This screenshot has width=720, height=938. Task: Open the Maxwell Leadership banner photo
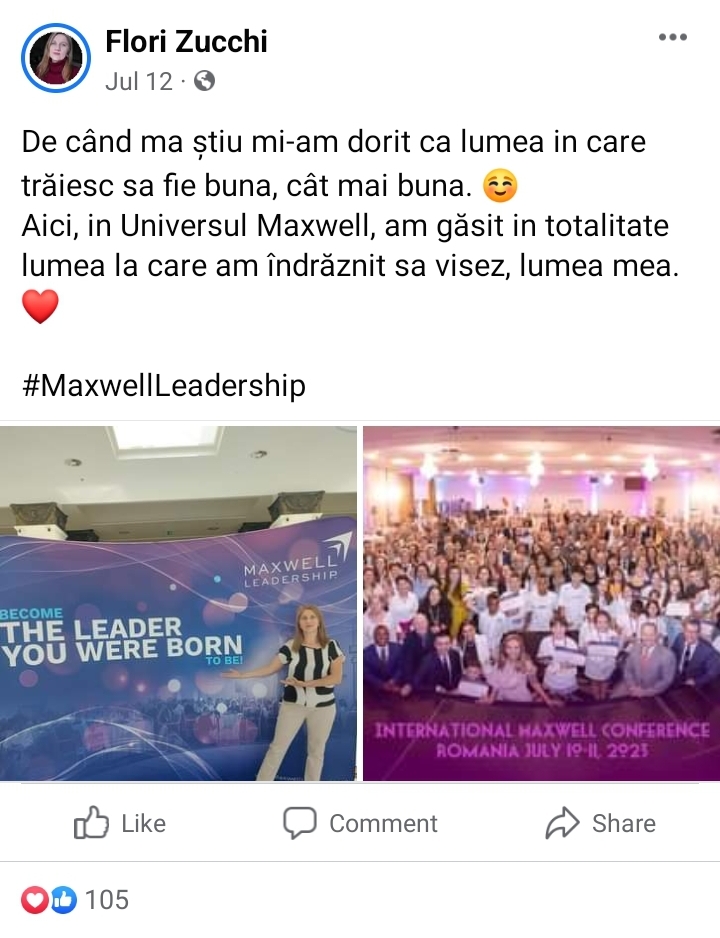[178, 603]
